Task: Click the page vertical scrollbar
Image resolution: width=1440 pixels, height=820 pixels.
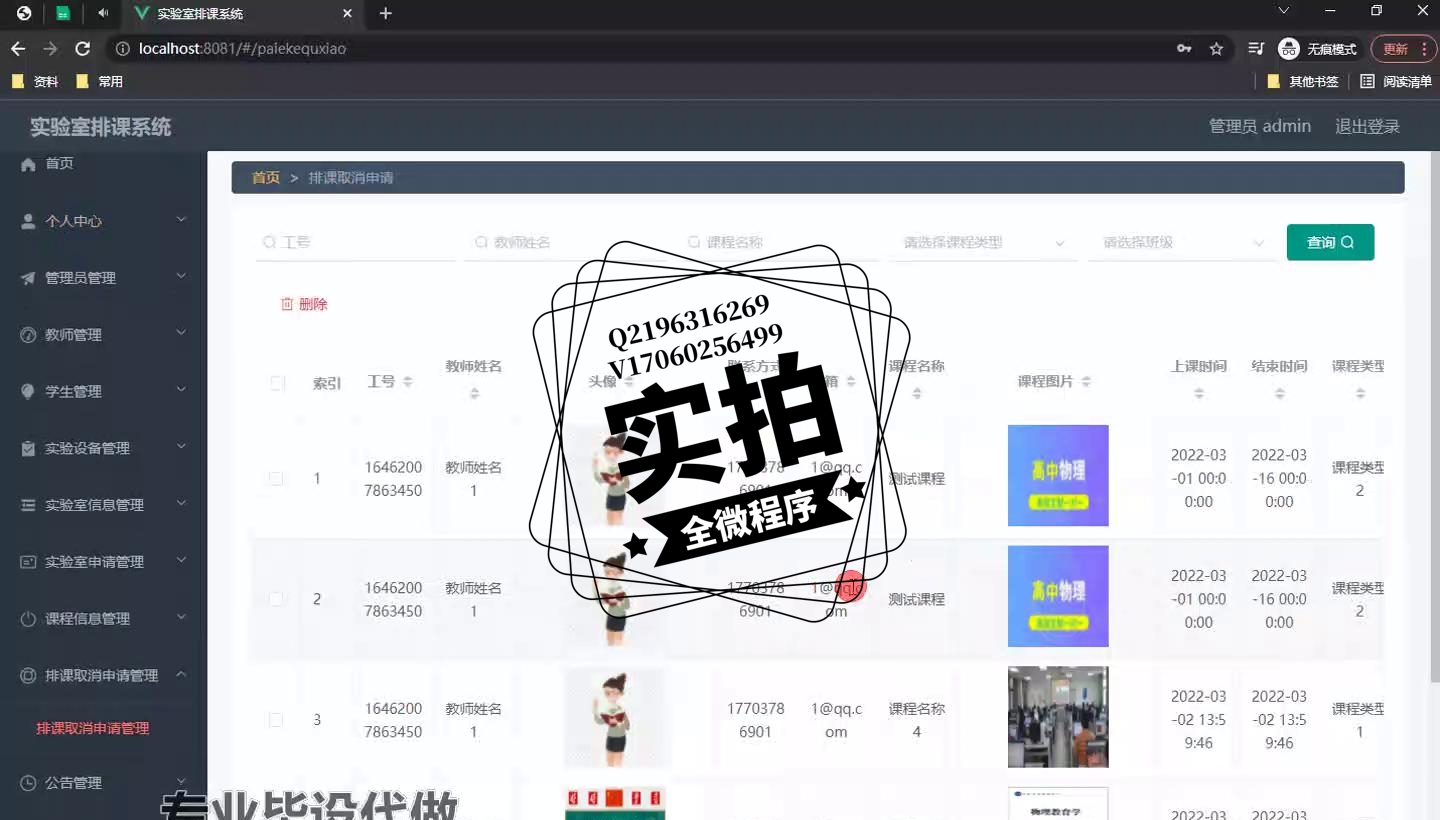Action: [x=1434, y=416]
